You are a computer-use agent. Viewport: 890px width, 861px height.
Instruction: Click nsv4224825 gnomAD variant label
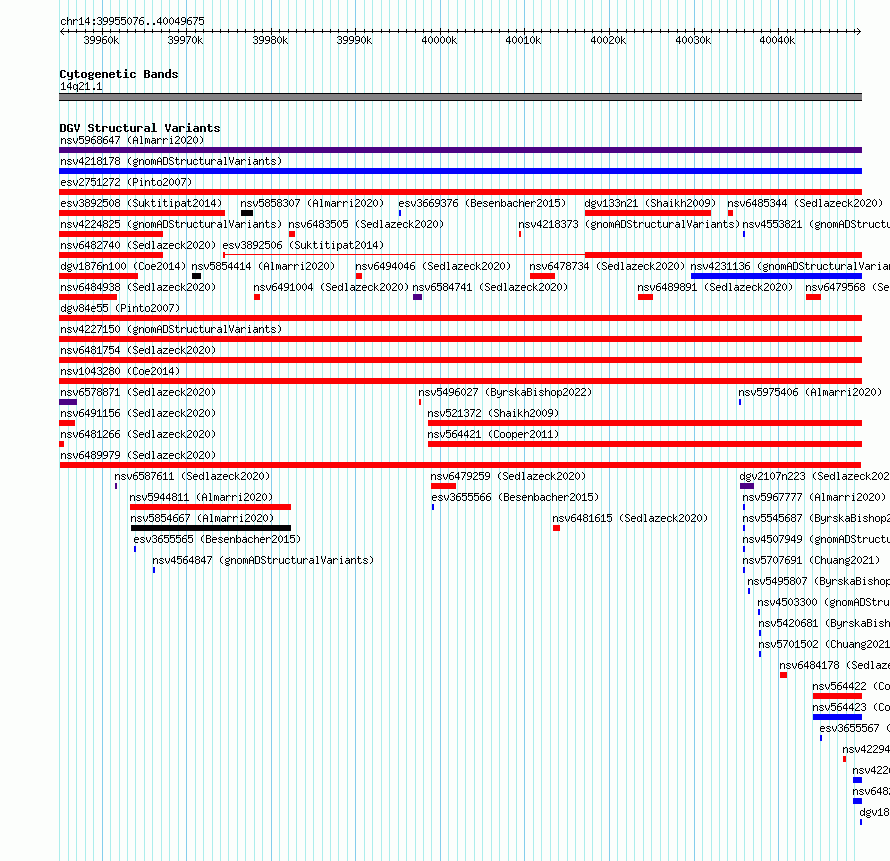click(x=171, y=224)
